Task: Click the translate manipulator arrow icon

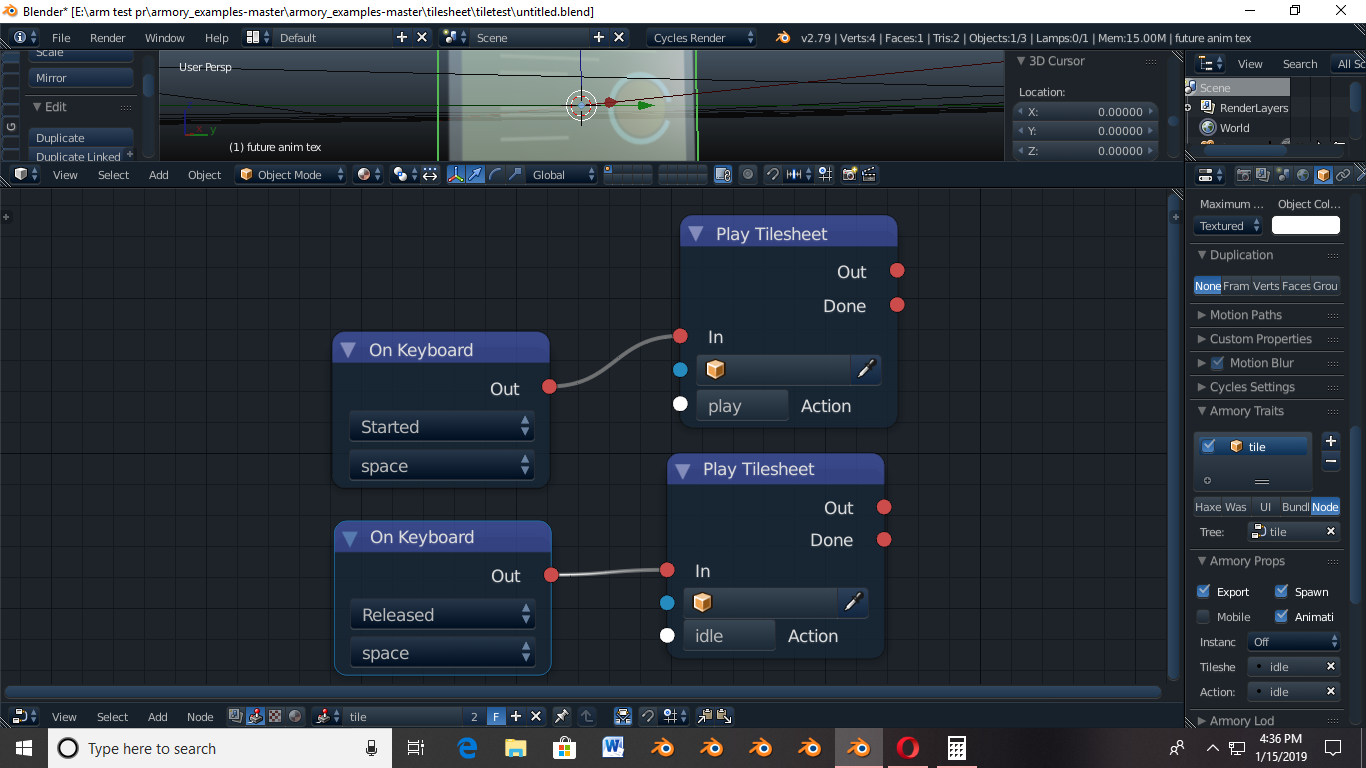Action: coord(476,174)
